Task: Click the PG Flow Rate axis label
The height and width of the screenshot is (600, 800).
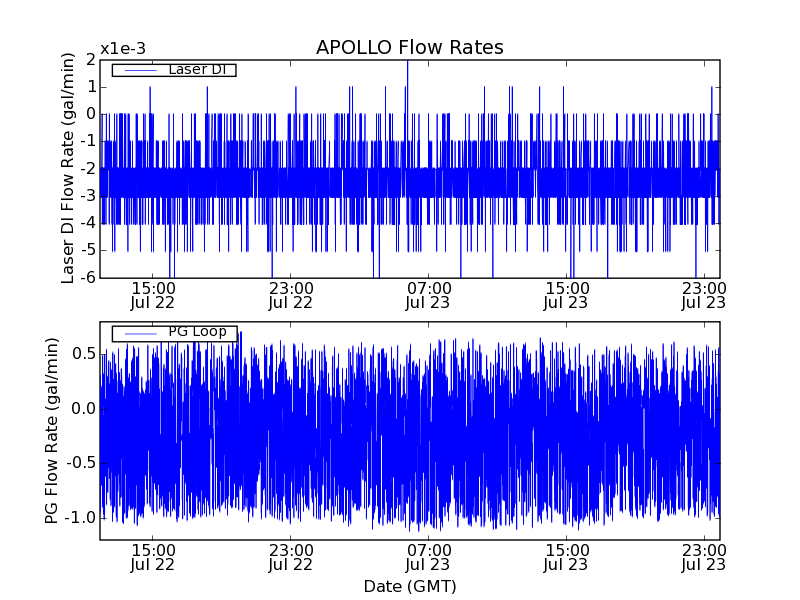Action: [52, 431]
